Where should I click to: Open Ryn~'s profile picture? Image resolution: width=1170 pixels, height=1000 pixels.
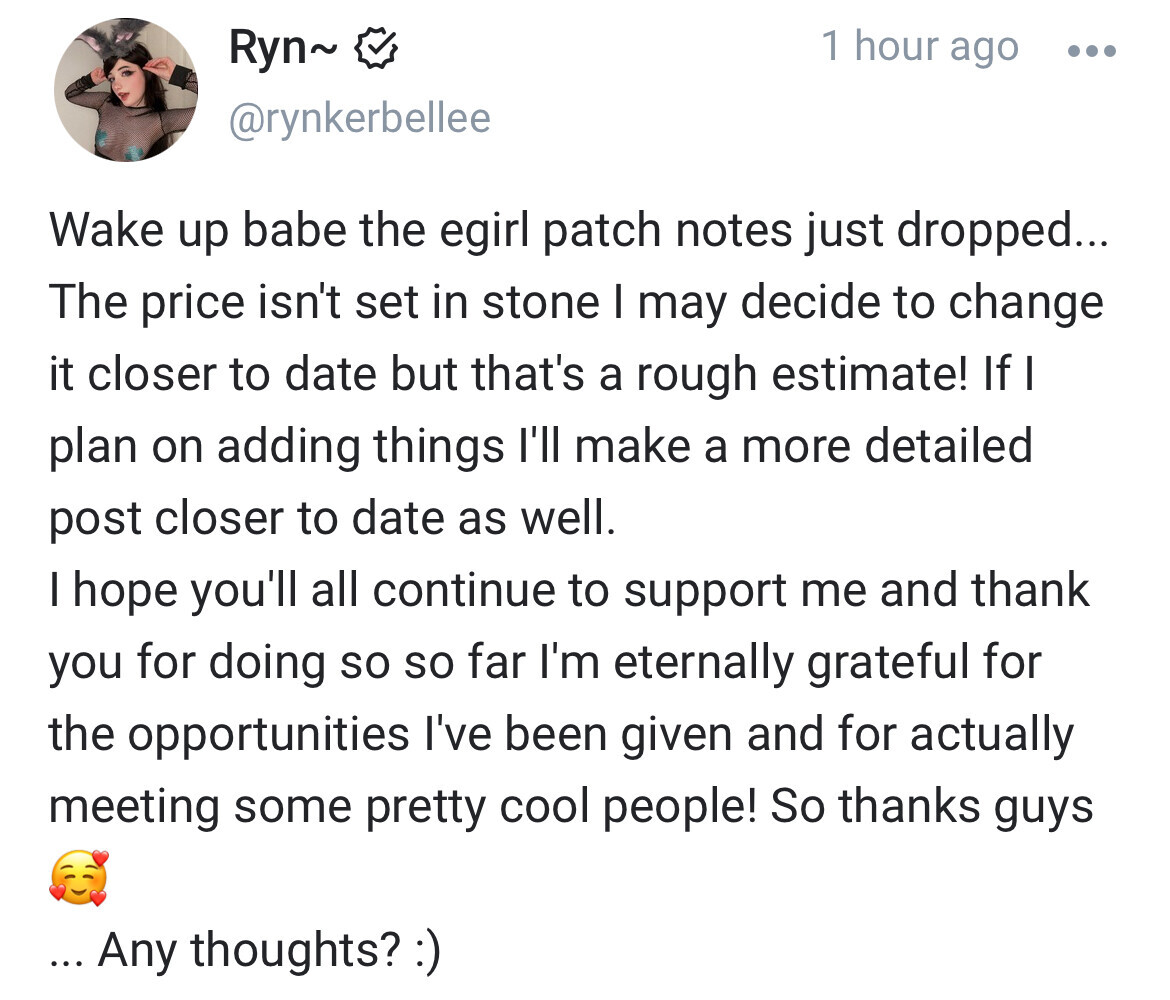click(x=126, y=90)
